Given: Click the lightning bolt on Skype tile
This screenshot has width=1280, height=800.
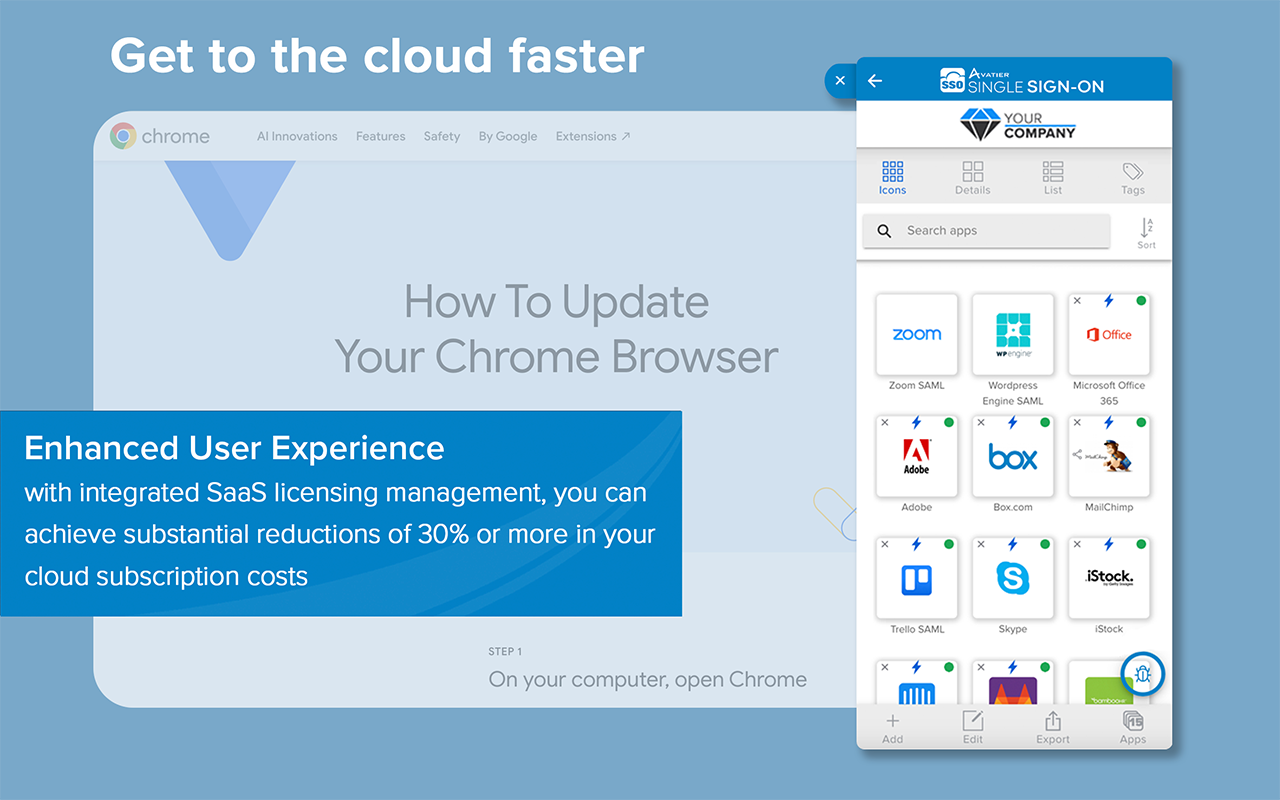Looking at the screenshot, I should 1012,545.
